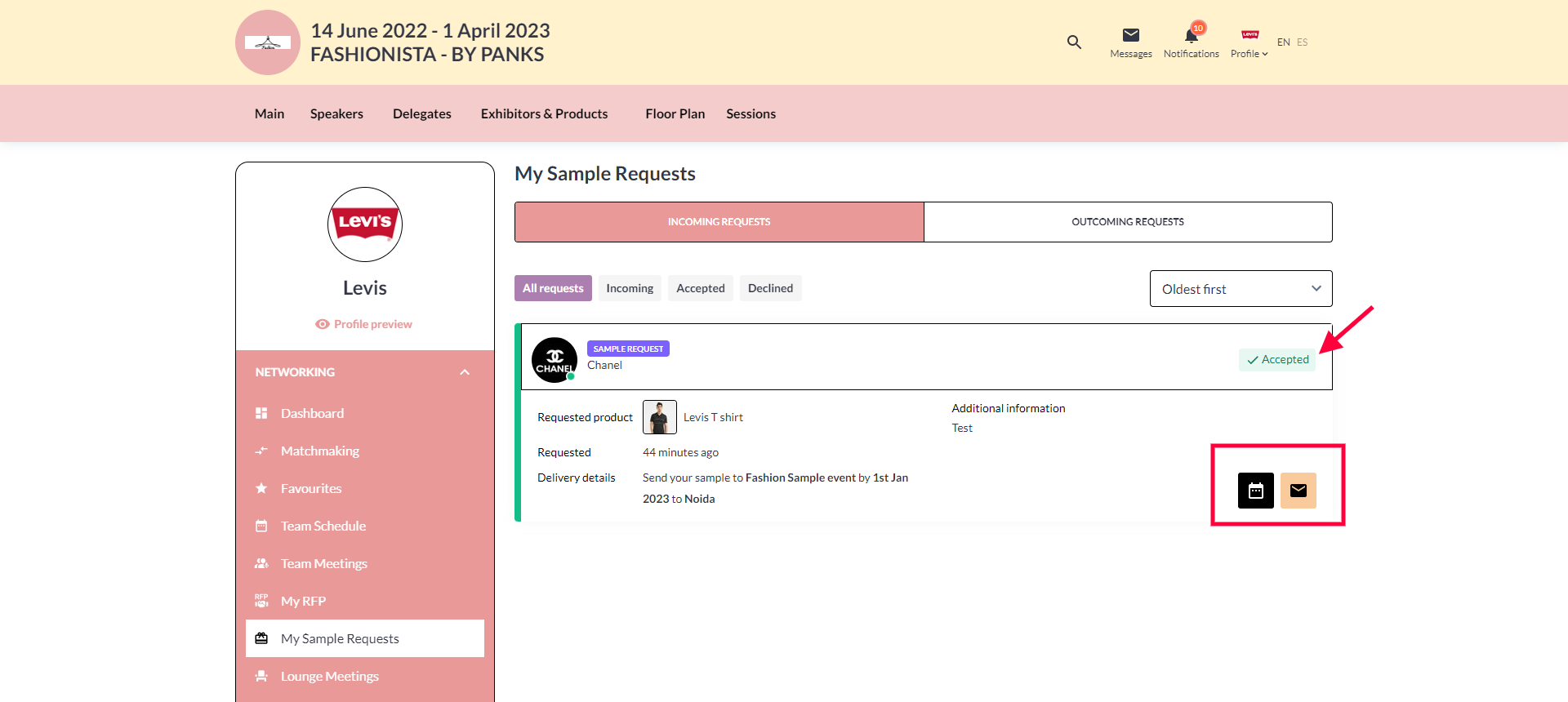Collapse the Networking section chevron
The width and height of the screenshot is (1568, 702).
[465, 372]
